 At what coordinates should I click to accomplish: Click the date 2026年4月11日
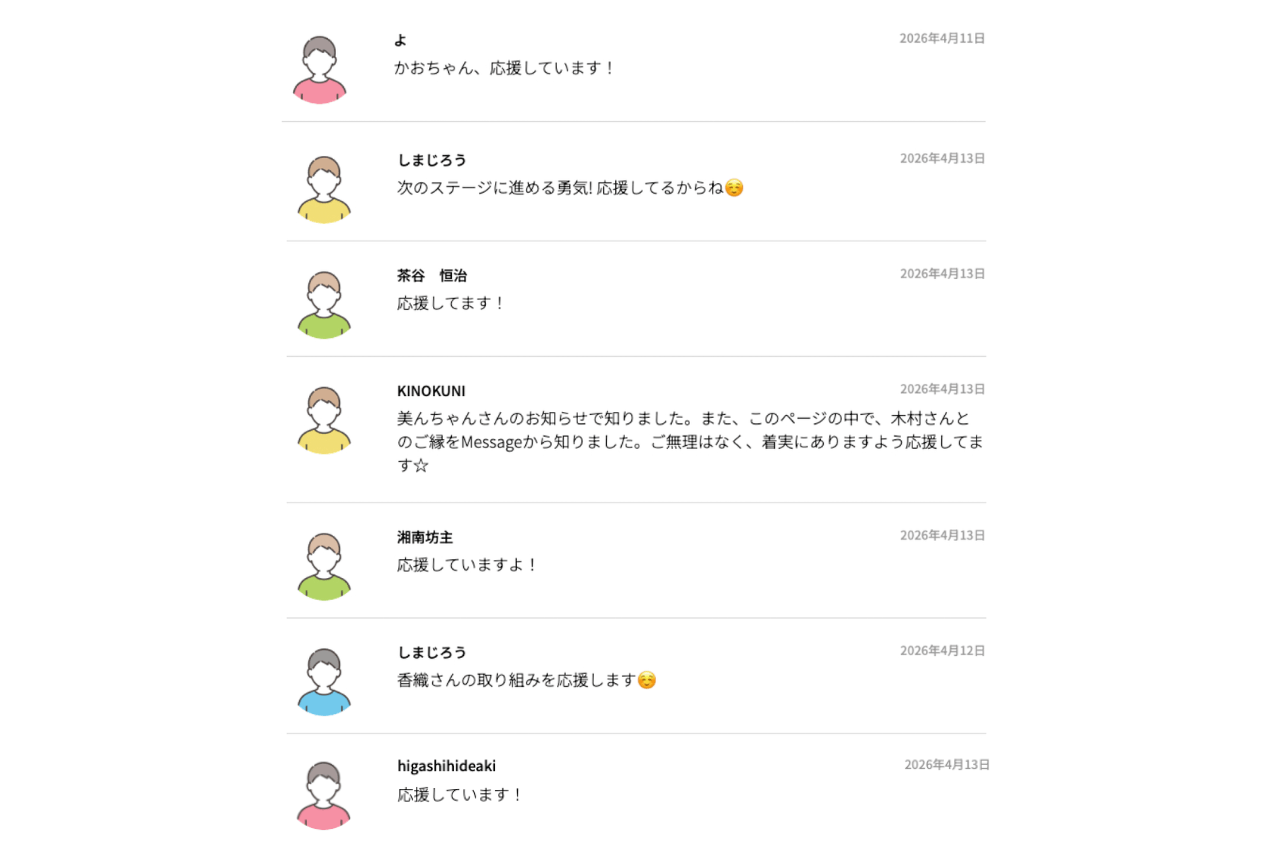pos(942,39)
